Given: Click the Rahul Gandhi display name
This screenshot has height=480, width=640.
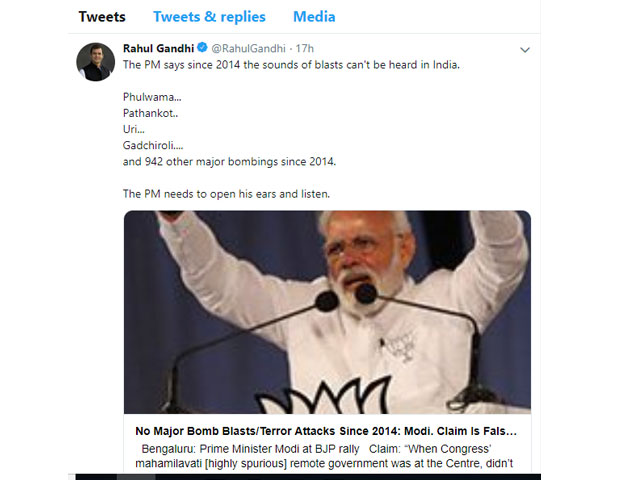Looking at the screenshot, I should [x=158, y=47].
